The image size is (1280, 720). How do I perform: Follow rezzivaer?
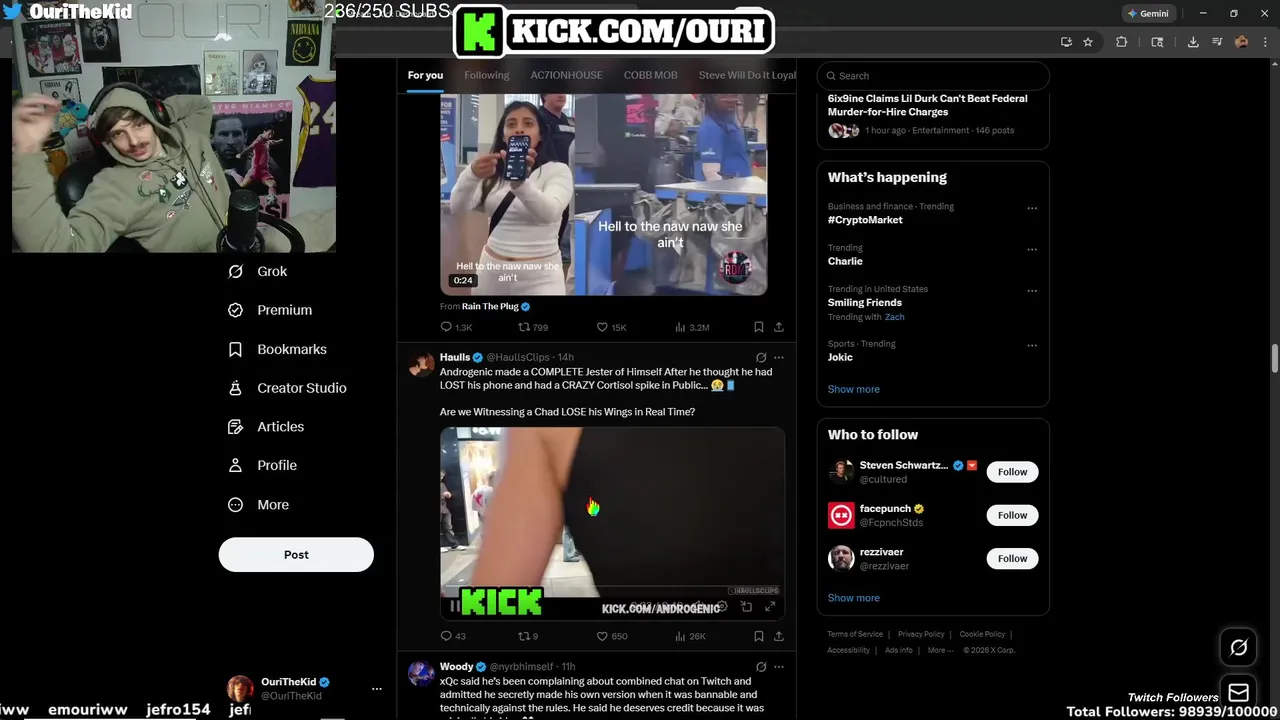click(1012, 558)
